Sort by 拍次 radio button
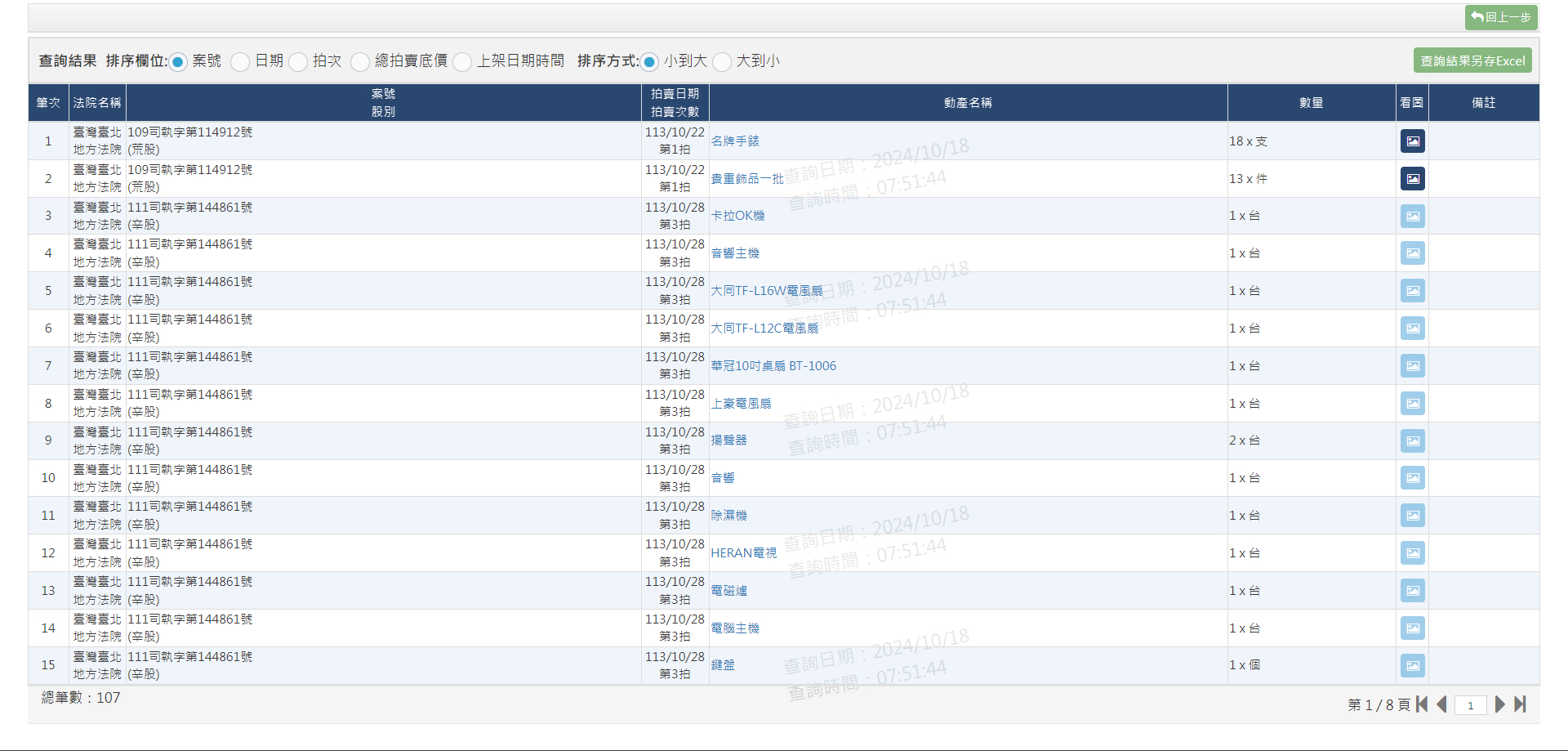Image resolution: width=1568 pixels, height=751 pixels. tap(298, 62)
